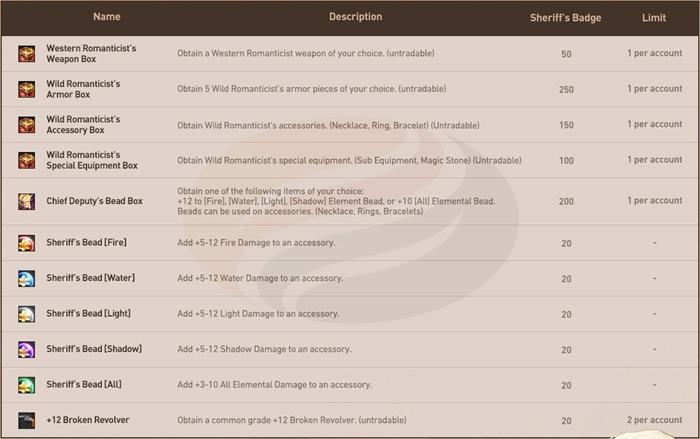Click the Name column header
This screenshot has height=439, width=700.
[106, 17]
